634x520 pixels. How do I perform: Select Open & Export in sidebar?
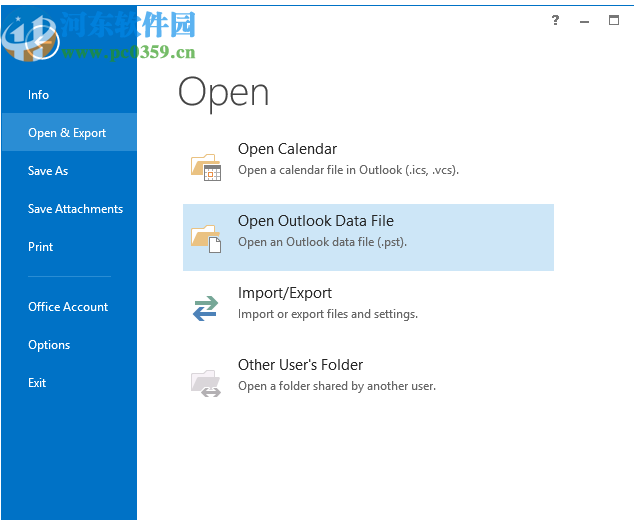click(x=69, y=133)
